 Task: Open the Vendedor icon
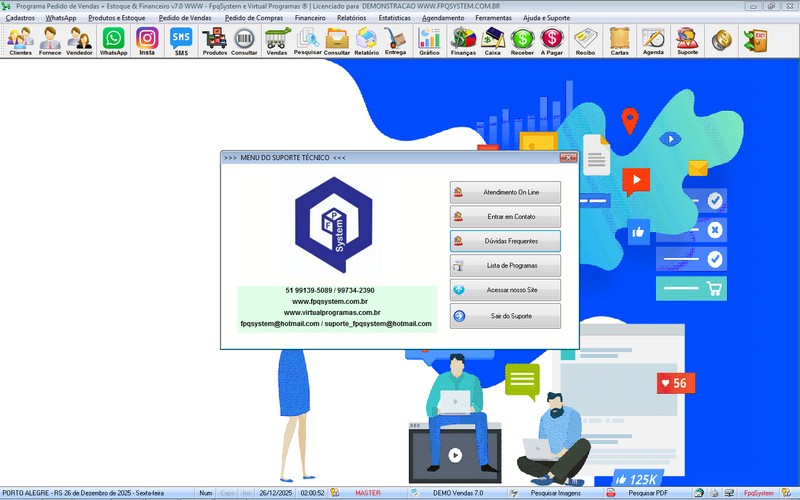point(79,41)
